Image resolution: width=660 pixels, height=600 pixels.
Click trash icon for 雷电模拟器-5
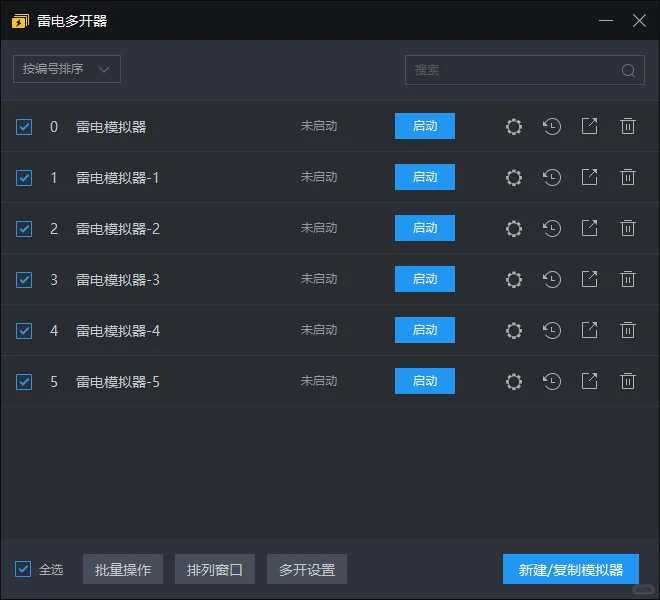point(628,381)
